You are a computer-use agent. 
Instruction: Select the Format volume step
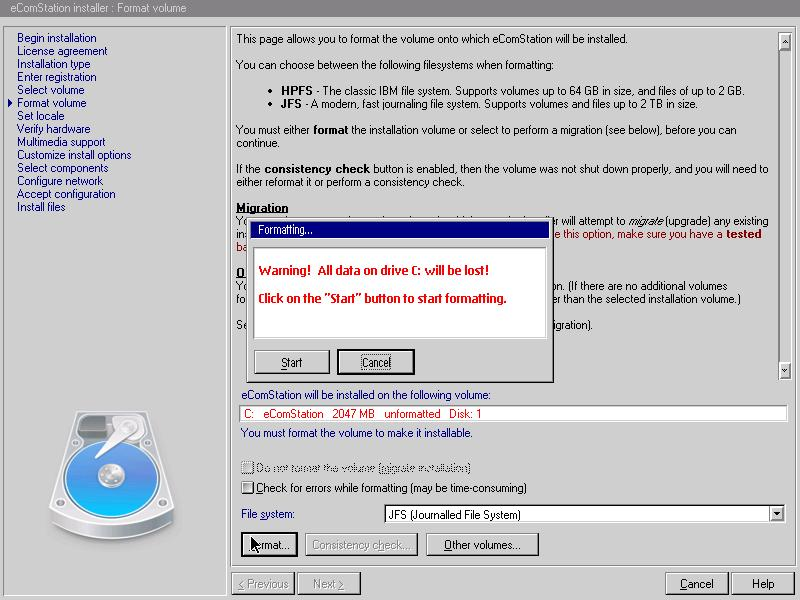tap(52, 103)
